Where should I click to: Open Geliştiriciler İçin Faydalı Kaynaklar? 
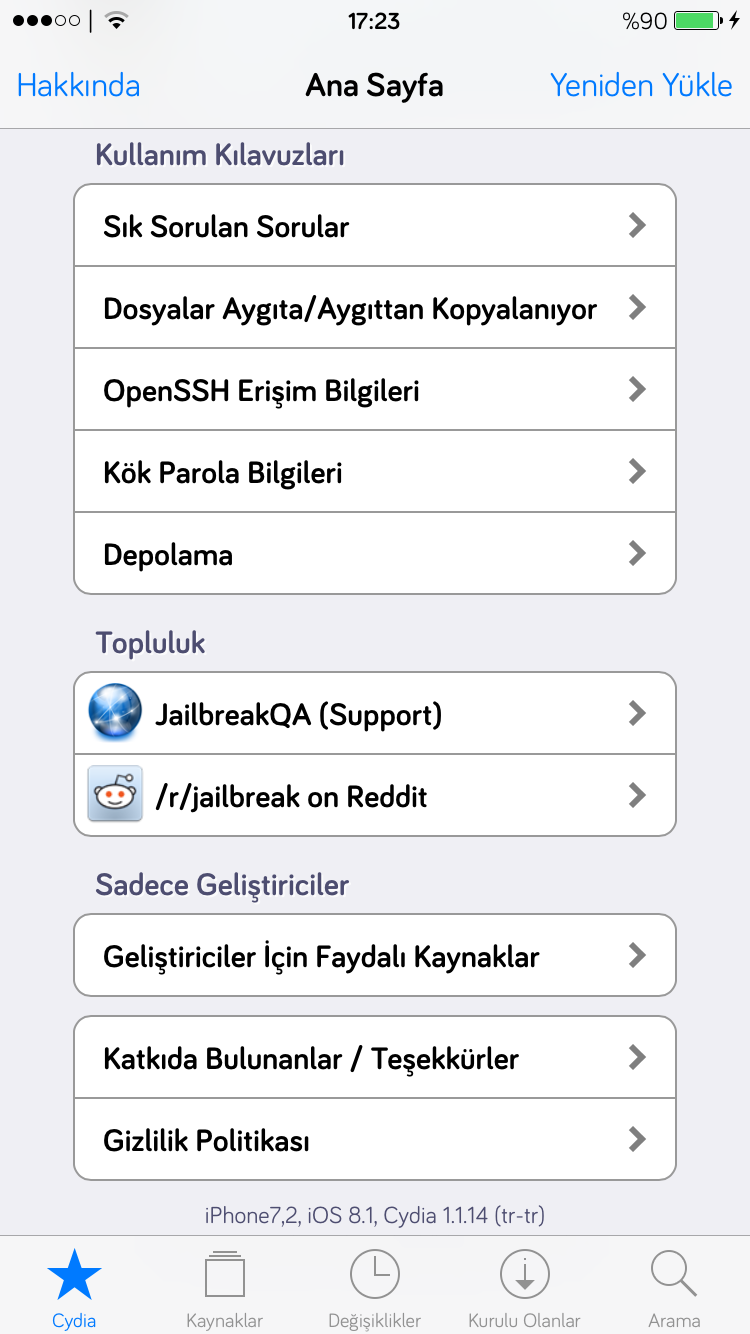375,956
